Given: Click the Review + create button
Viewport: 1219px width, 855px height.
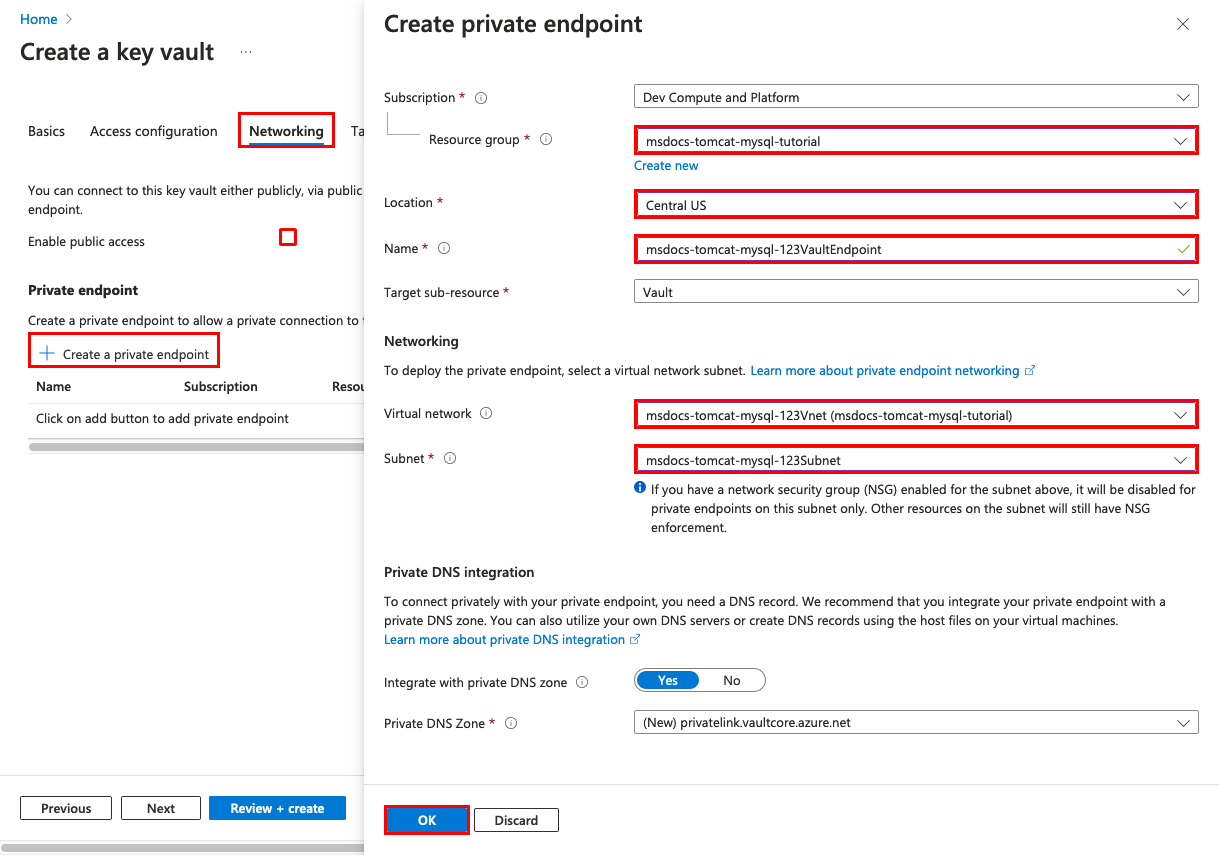Looking at the screenshot, I should click(x=277, y=808).
